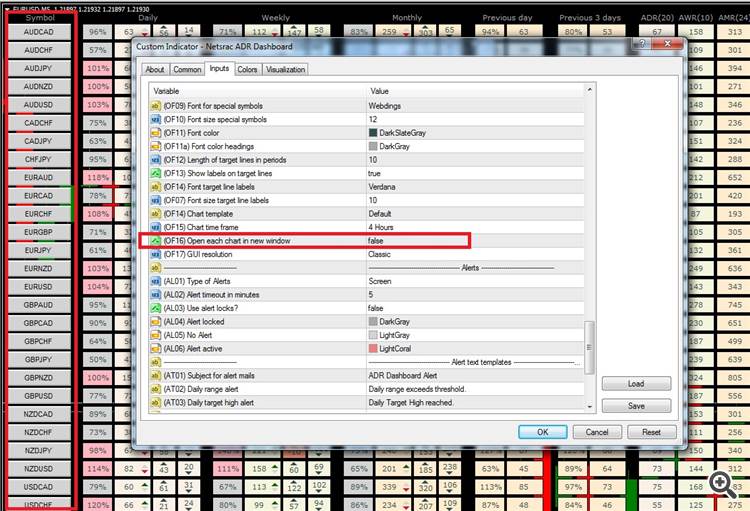Edit the ADR Dashboard Alert subject value

(403, 376)
